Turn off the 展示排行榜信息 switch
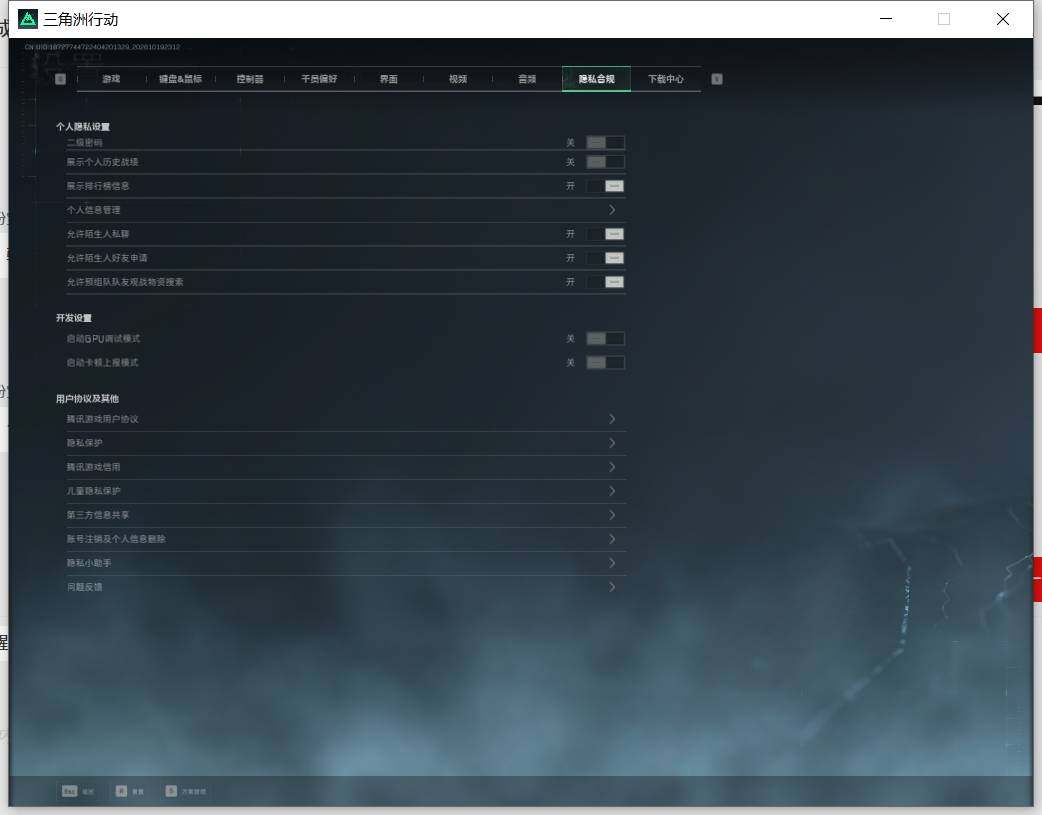Image resolution: width=1042 pixels, height=815 pixels. (x=605, y=186)
